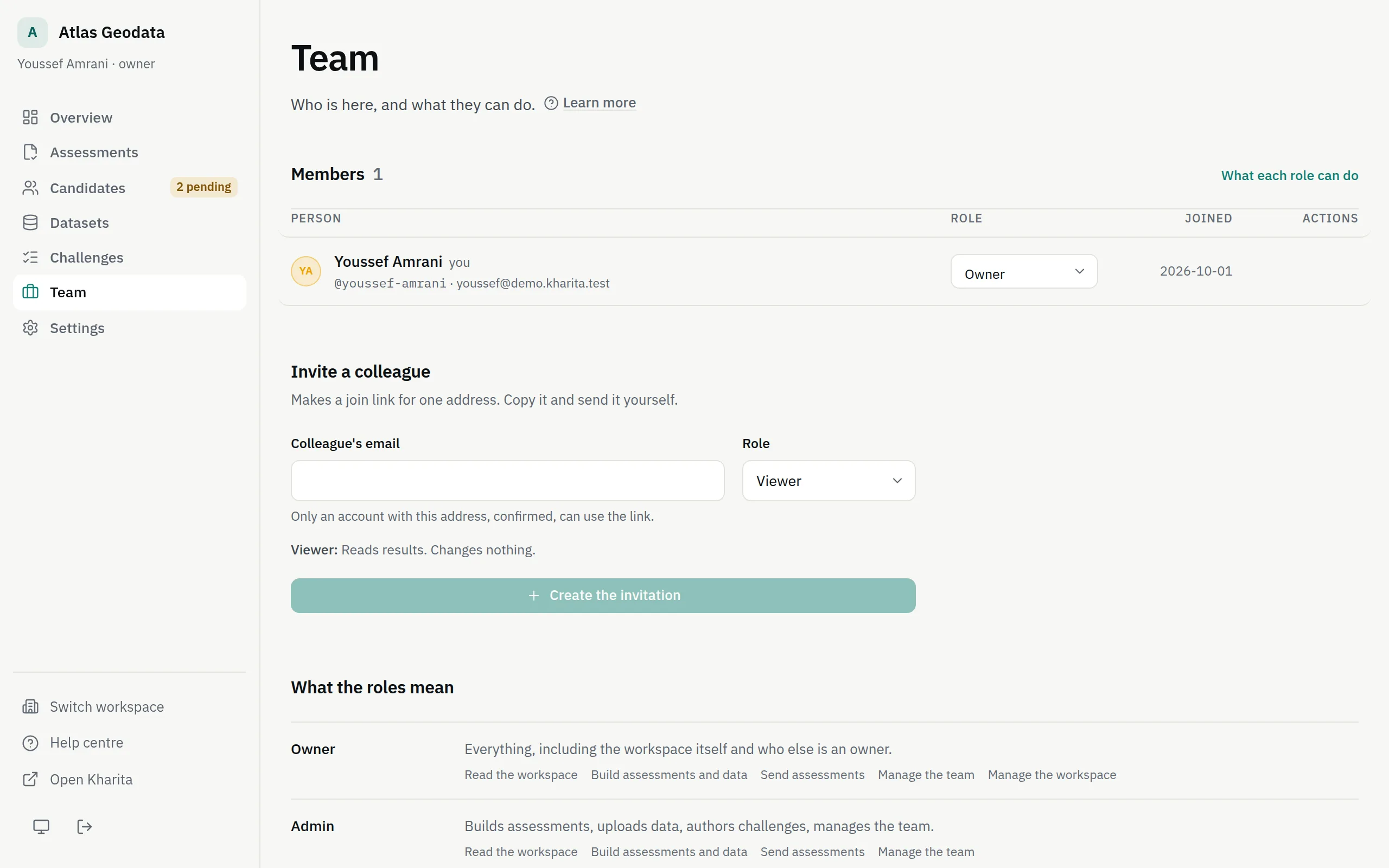Click the Switch workspace building icon
Viewport: 1389px width, 868px height.
pos(30,707)
